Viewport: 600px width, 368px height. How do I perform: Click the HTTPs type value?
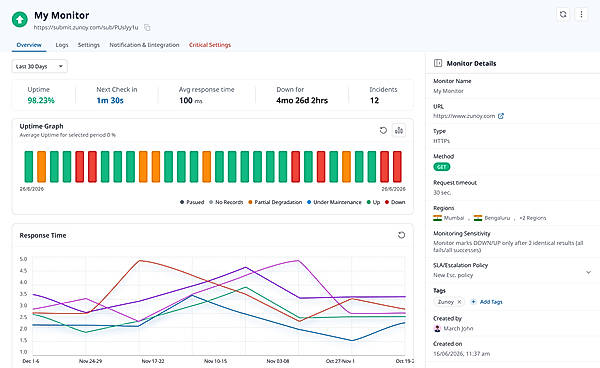[x=442, y=141]
